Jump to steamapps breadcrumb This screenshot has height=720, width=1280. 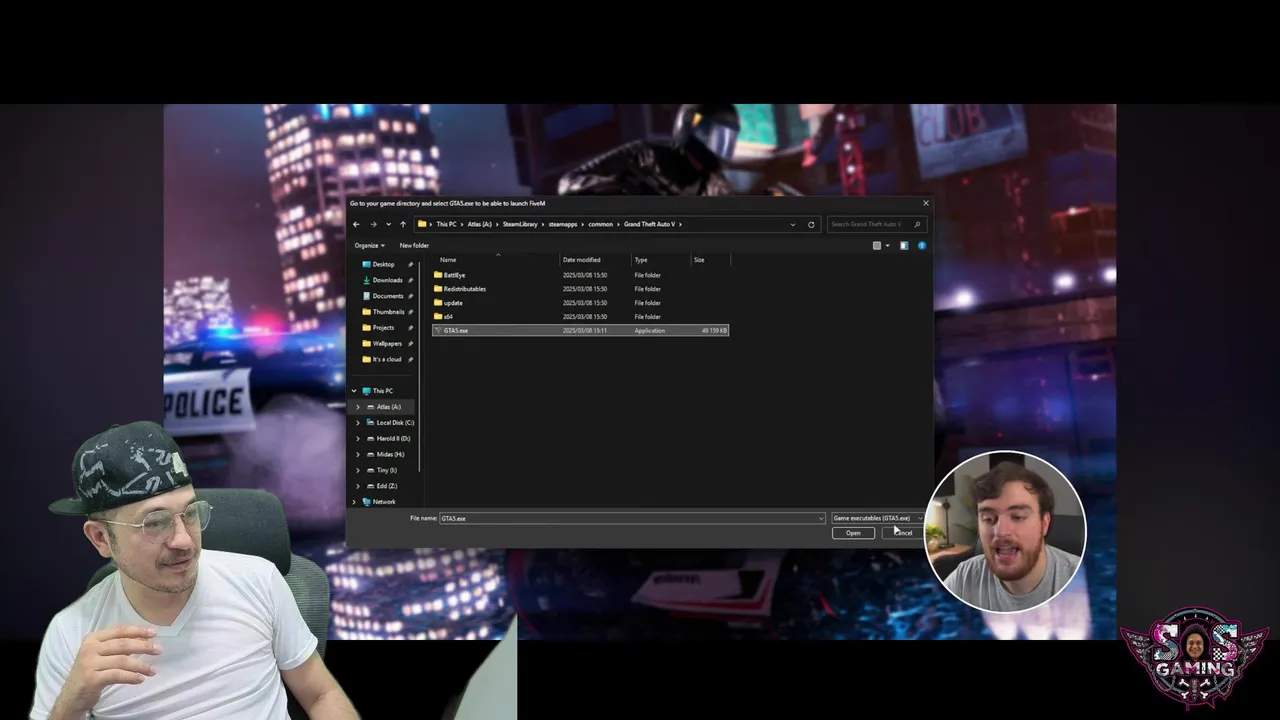pyautogui.click(x=563, y=224)
